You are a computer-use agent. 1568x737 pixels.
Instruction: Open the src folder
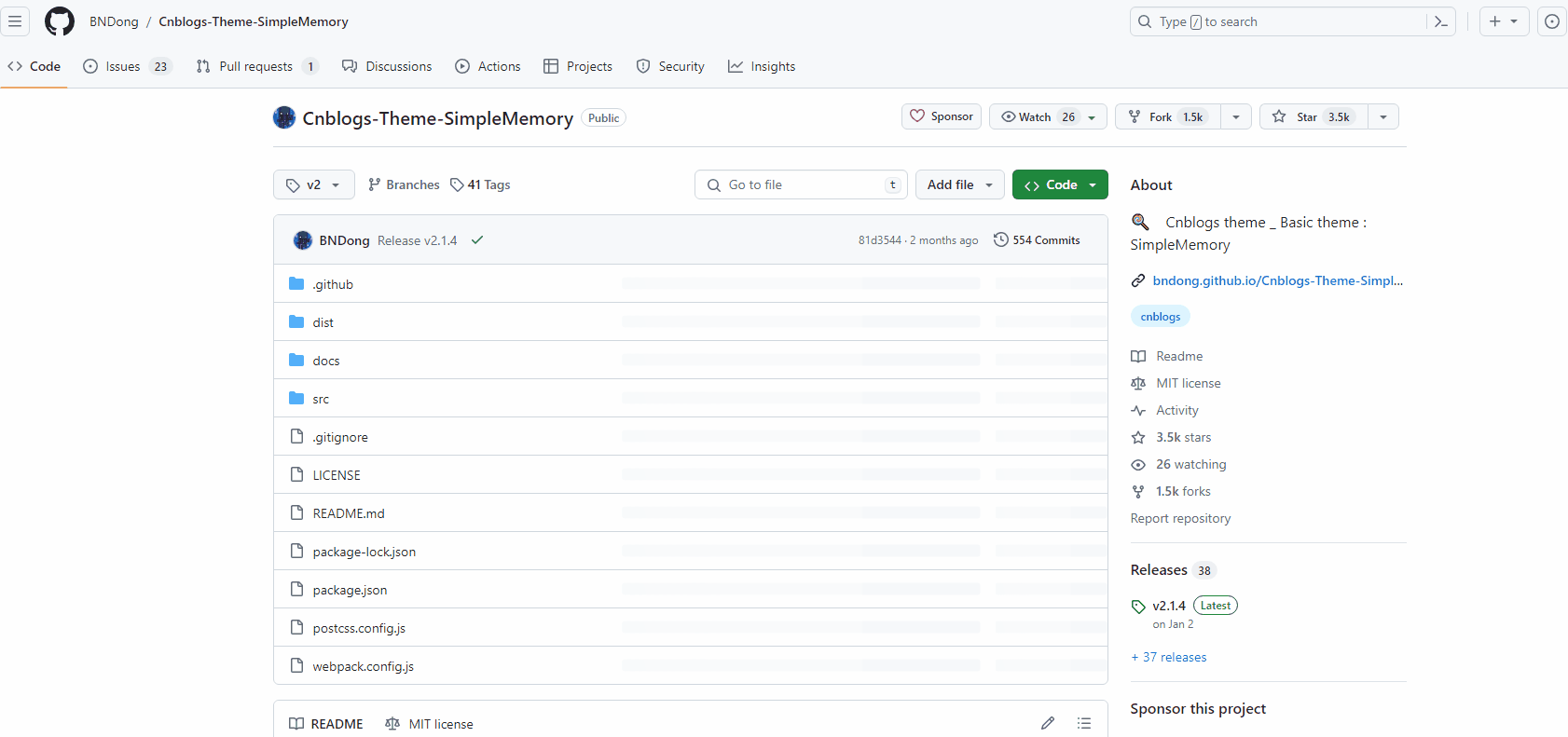(x=321, y=399)
